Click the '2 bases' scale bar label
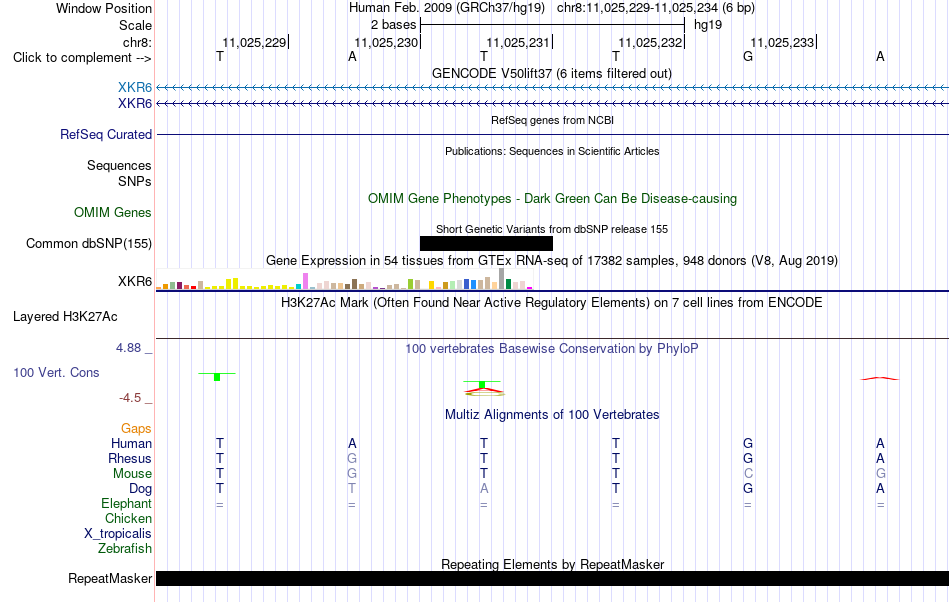Screen dimensions: 950x602 (x=394, y=25)
